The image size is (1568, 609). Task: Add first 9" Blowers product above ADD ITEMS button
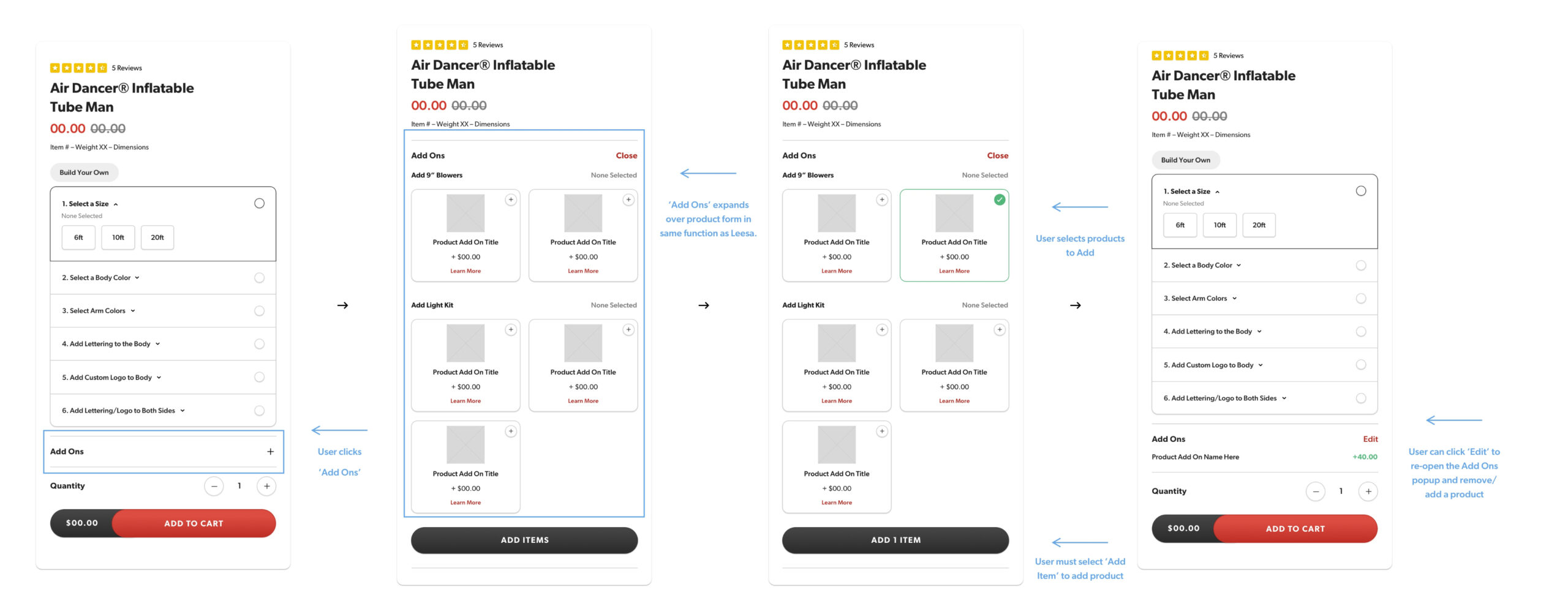point(510,200)
